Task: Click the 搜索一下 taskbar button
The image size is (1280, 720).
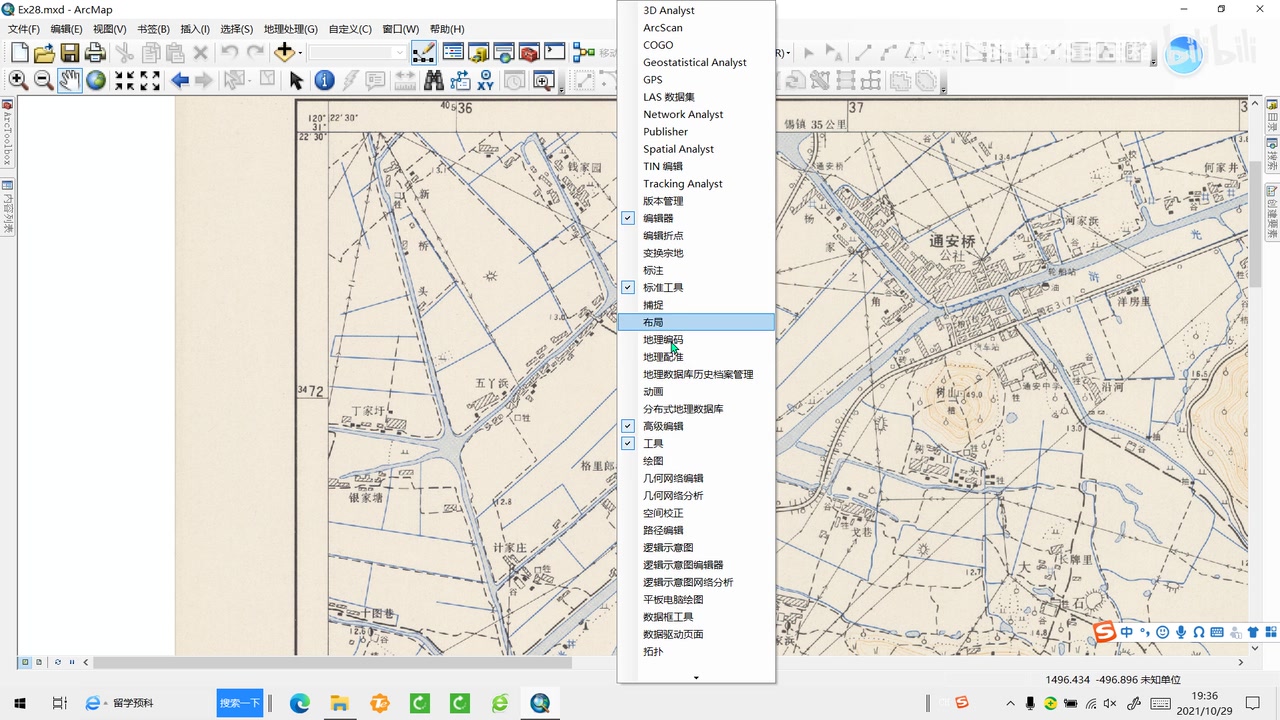Action: (240, 703)
